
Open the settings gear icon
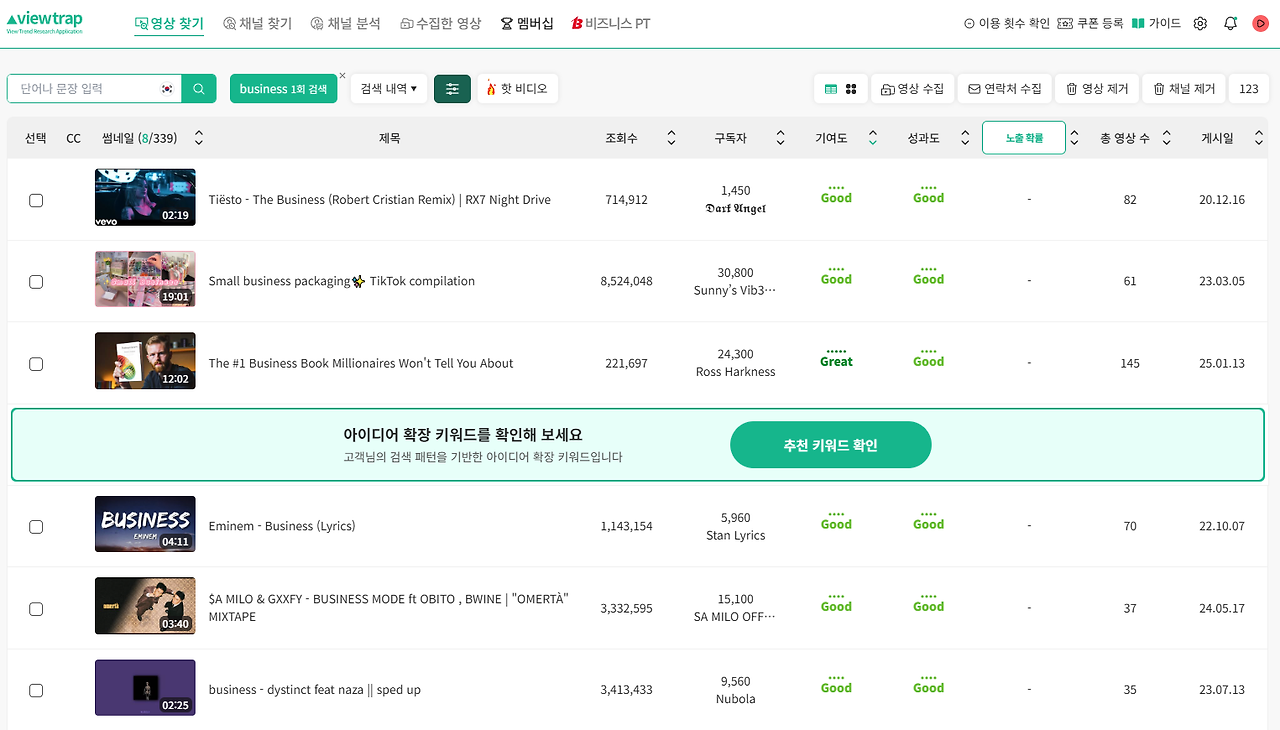1200,23
